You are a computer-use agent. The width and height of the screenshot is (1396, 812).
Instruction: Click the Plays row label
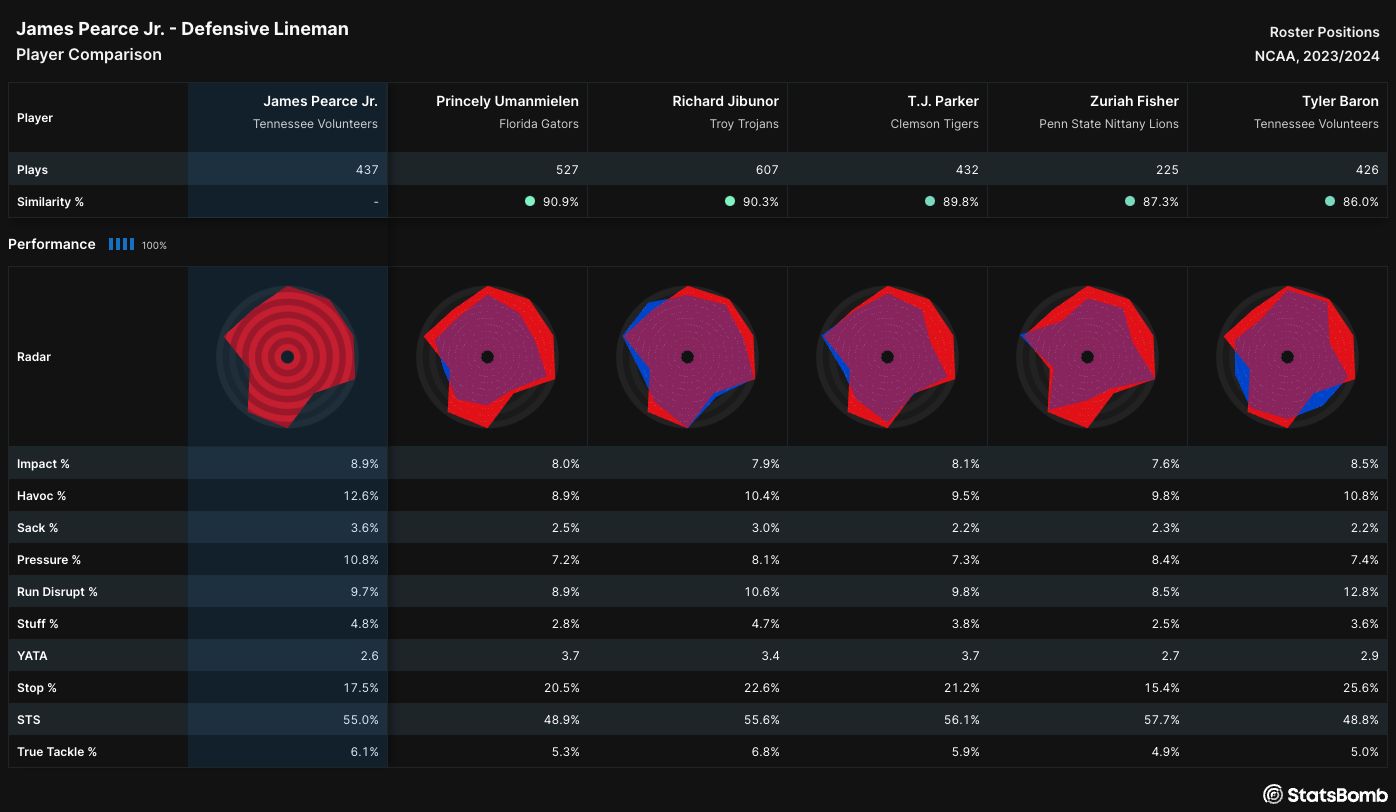pyautogui.click(x=32, y=170)
